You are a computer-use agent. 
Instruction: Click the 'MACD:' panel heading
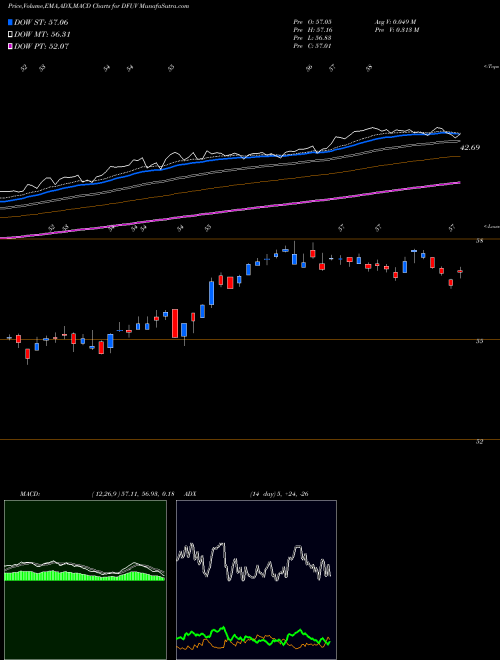[x=29, y=494]
